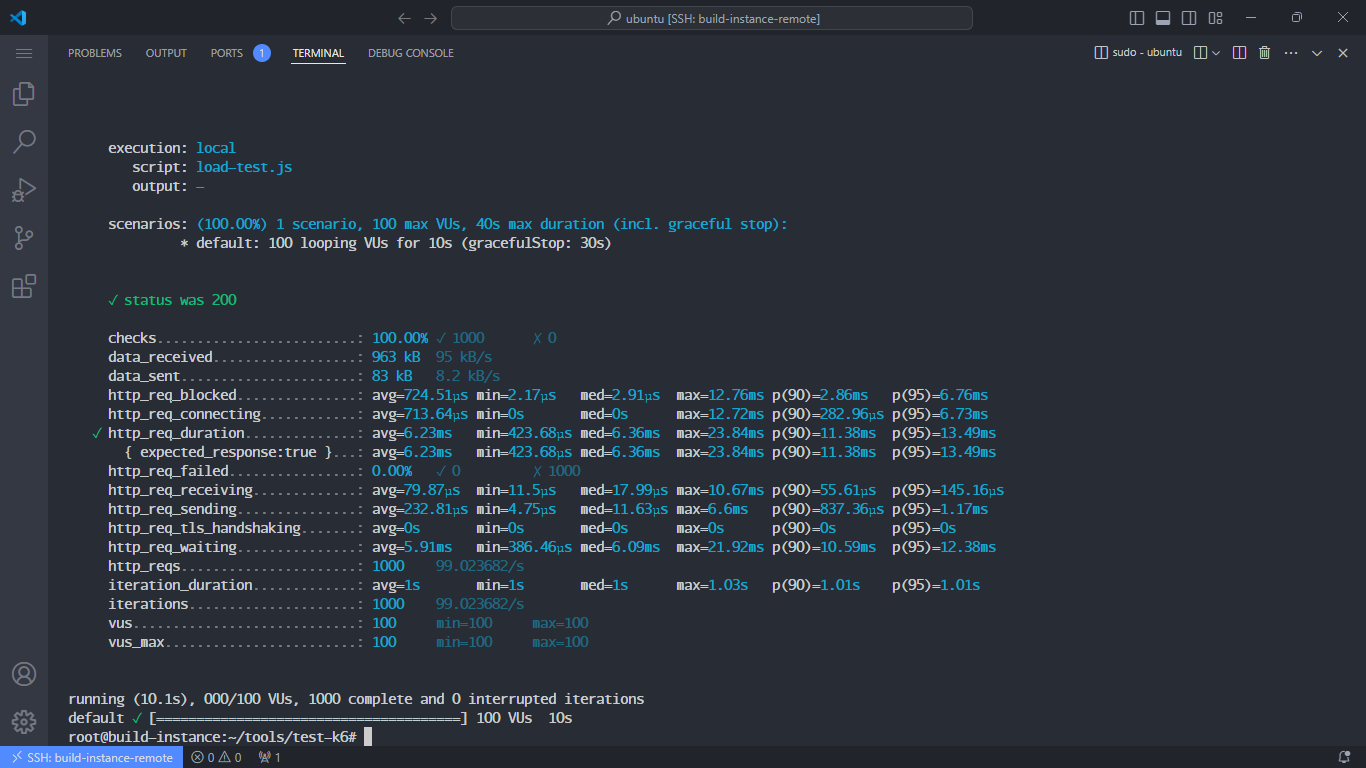Click the iteration_duration metric label
This screenshot has width=1366, height=768.
pos(180,585)
